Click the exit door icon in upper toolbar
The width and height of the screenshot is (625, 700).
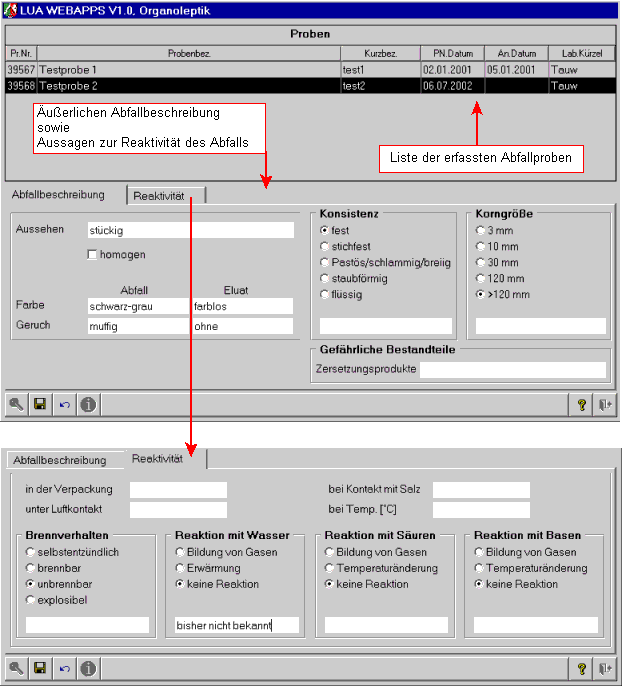tap(605, 404)
